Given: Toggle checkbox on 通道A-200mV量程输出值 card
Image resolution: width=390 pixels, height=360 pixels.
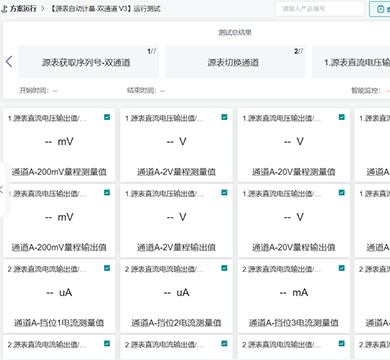Looking at the screenshot, I should point(107,192).
